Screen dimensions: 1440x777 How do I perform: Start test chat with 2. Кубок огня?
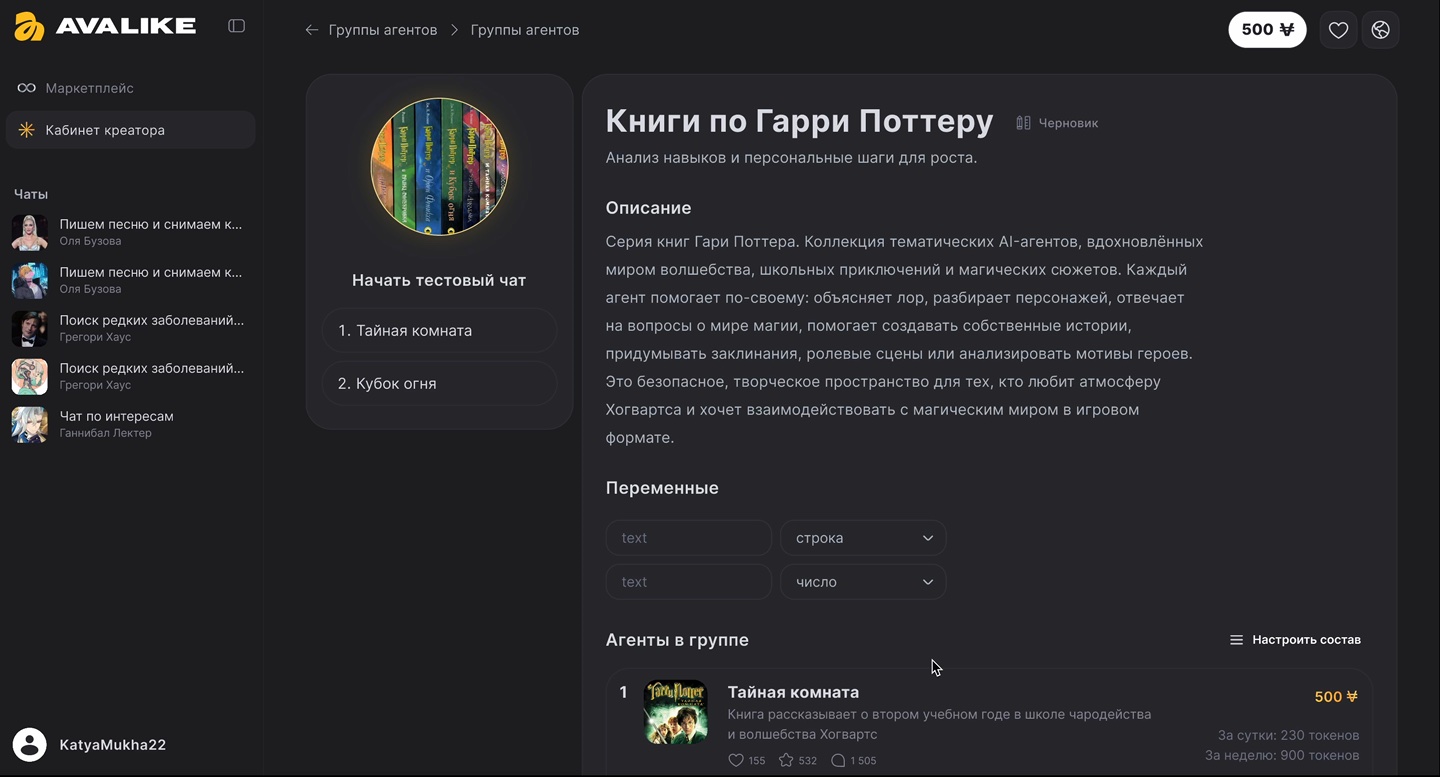coord(439,384)
